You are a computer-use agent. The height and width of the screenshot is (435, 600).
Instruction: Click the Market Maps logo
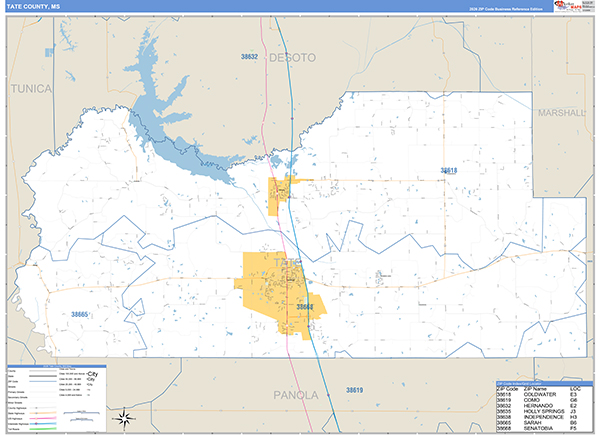click(x=576, y=6)
